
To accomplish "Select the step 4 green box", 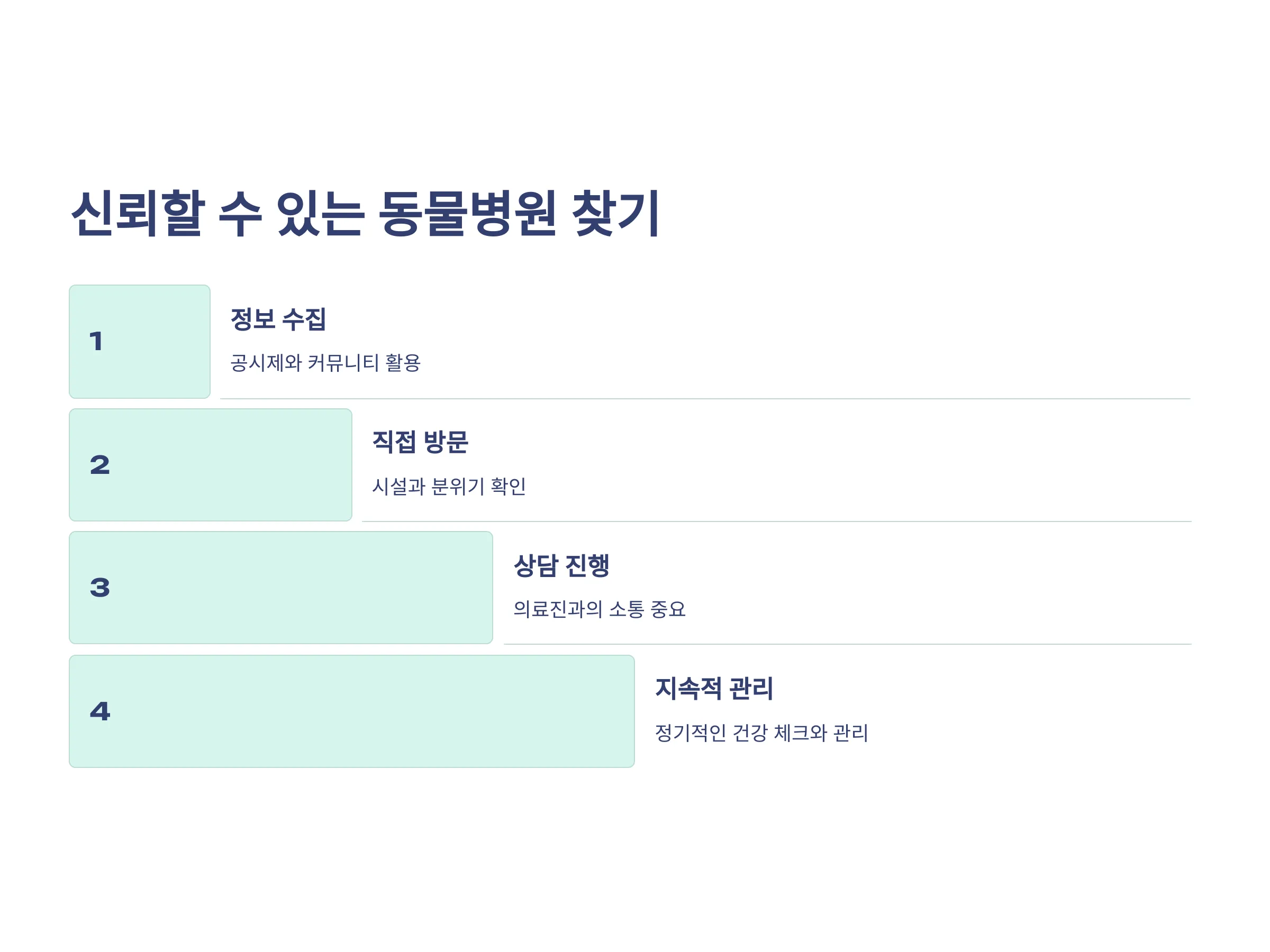I will click(352, 711).
